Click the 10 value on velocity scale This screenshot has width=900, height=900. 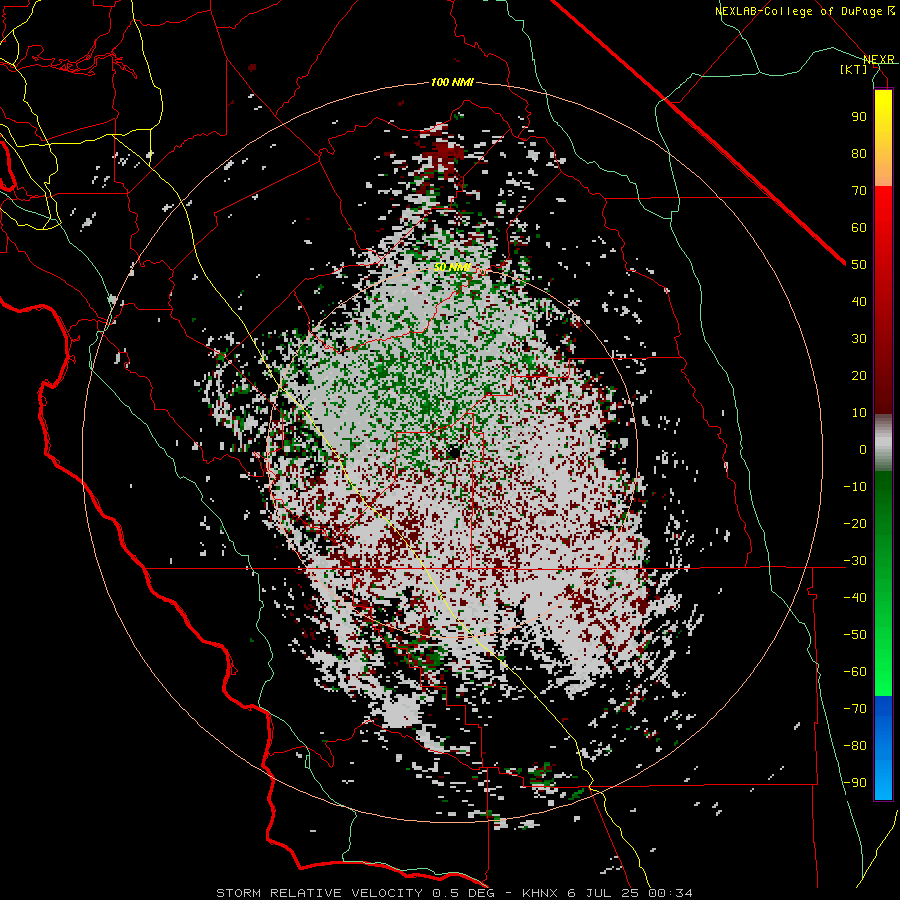(x=859, y=413)
